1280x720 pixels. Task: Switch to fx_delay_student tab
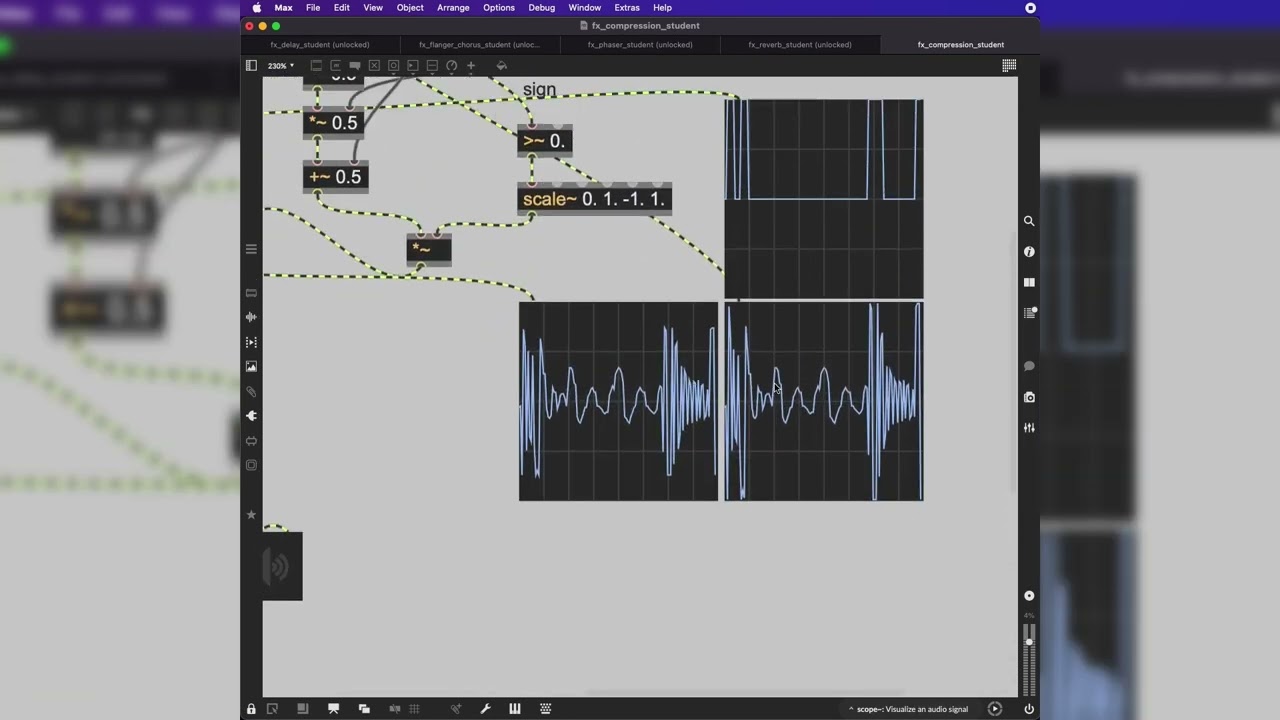coord(320,45)
